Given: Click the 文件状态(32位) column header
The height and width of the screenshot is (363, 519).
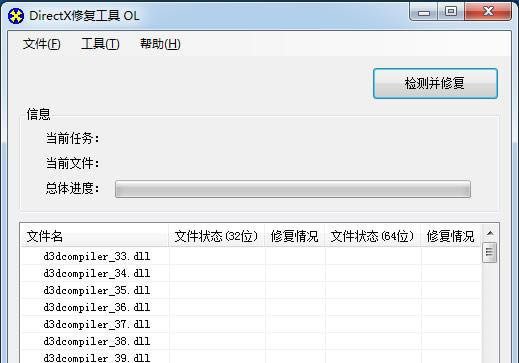Looking at the screenshot, I should [x=217, y=236].
